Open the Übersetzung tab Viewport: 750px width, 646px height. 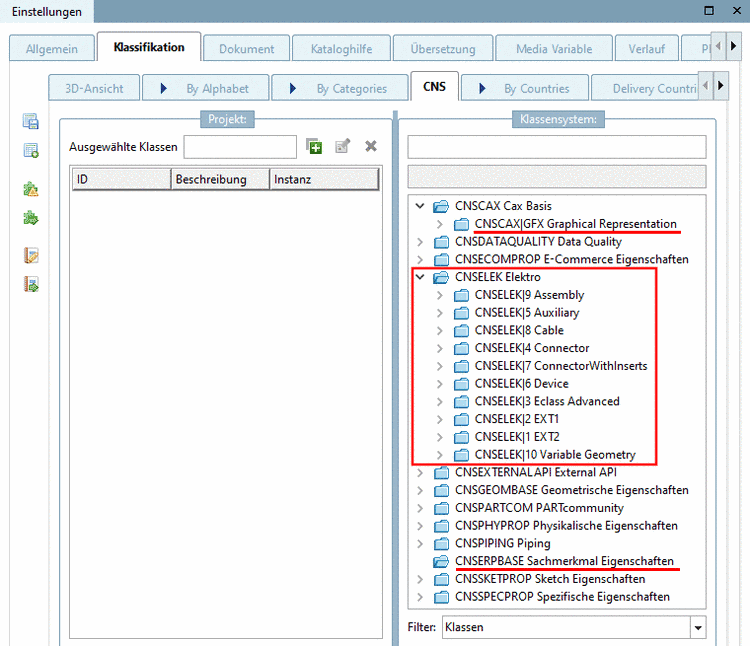coord(443,49)
